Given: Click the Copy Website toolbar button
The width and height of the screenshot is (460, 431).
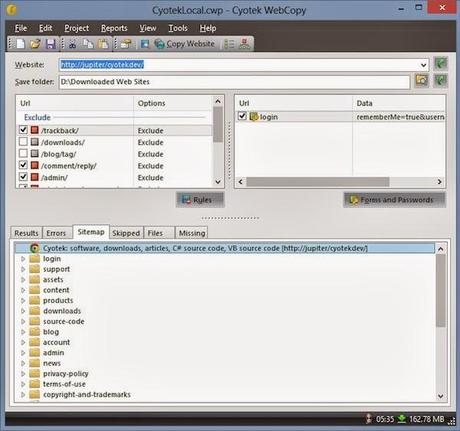Looking at the screenshot, I should 185,44.
